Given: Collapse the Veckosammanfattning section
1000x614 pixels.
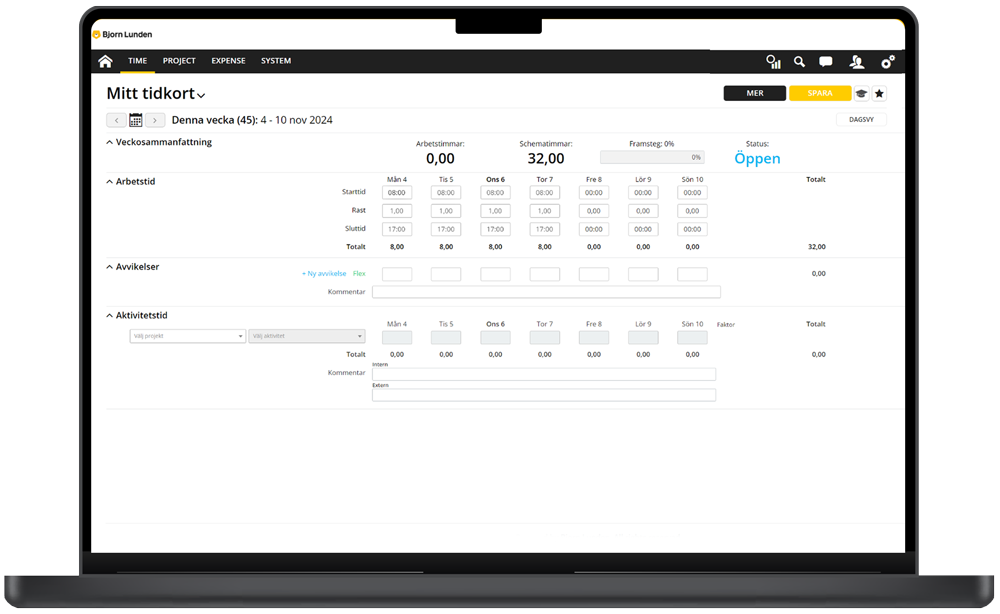Looking at the screenshot, I should [x=110, y=143].
